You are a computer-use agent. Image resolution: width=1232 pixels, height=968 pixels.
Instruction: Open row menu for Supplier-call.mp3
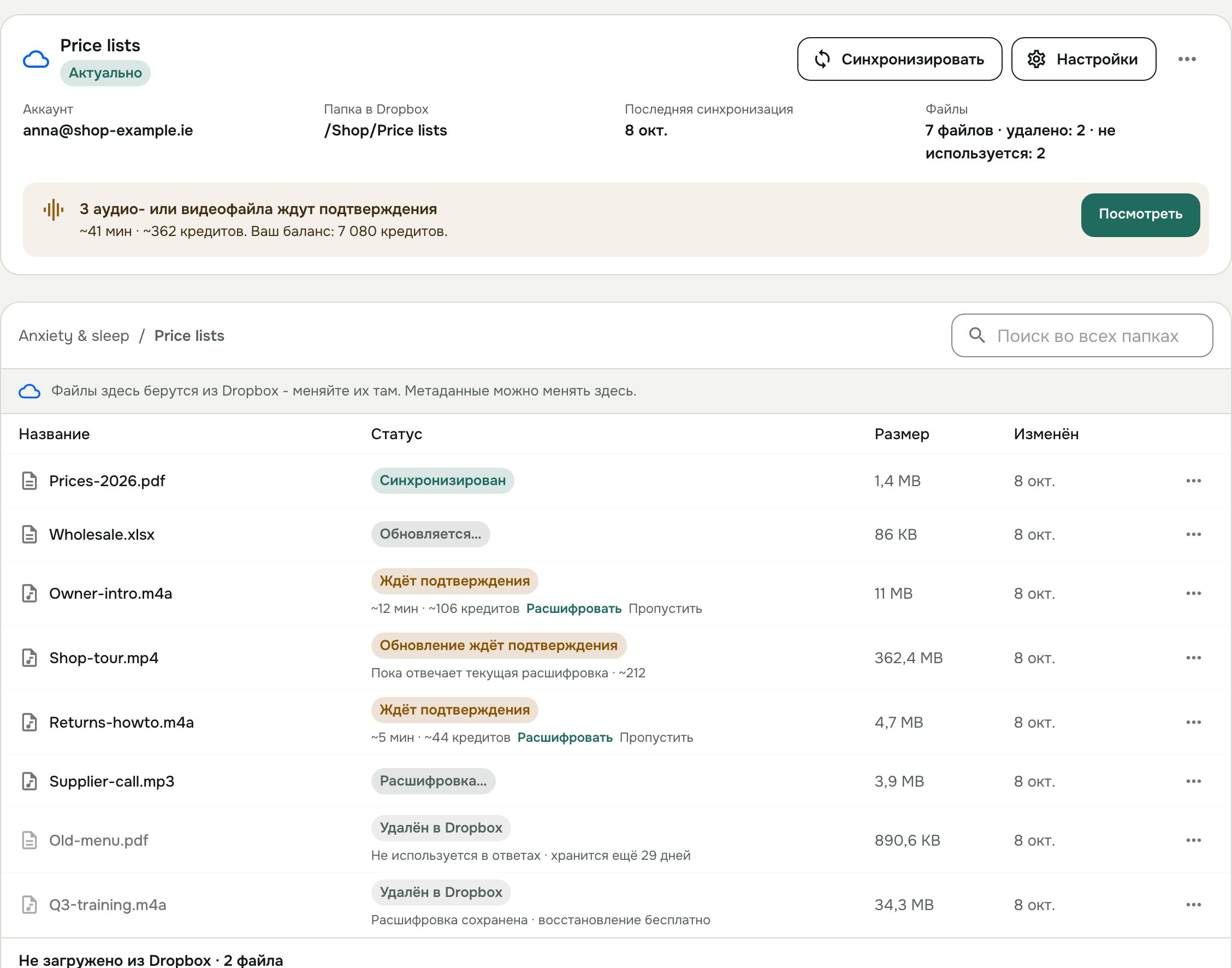tap(1193, 781)
